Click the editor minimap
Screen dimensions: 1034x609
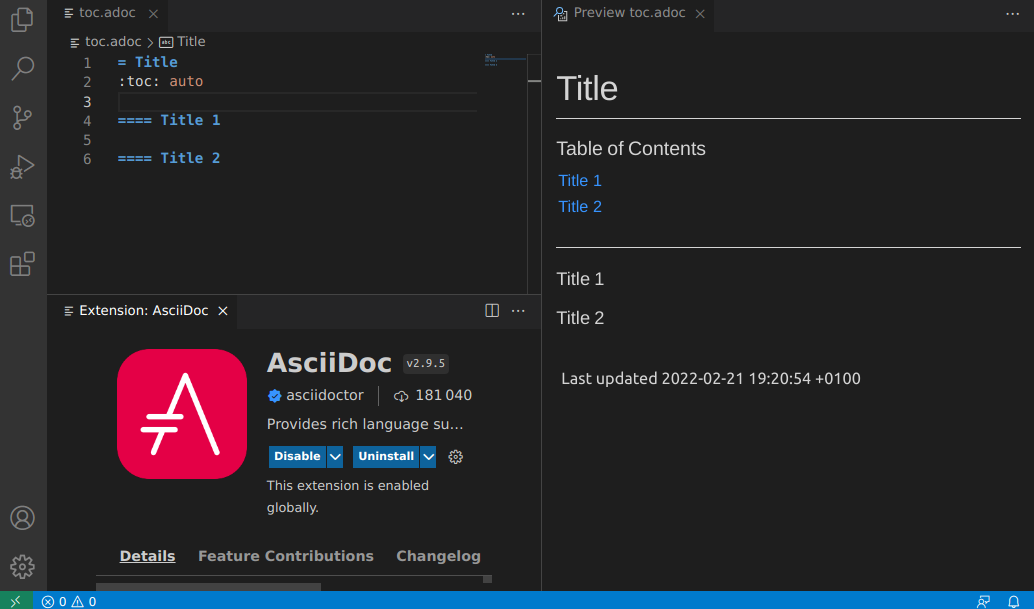[504, 61]
